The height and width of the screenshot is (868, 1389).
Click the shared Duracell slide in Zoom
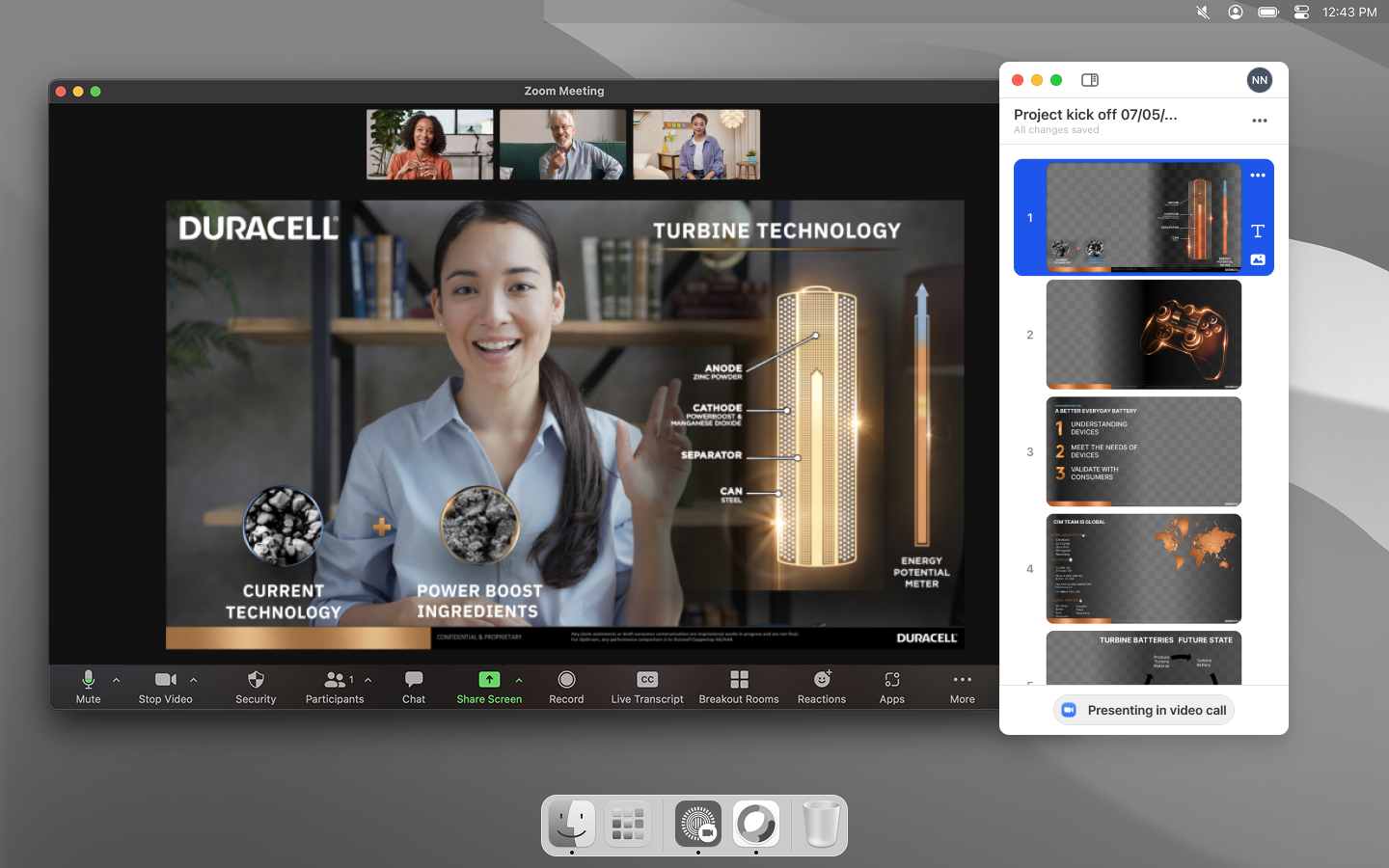click(x=565, y=424)
